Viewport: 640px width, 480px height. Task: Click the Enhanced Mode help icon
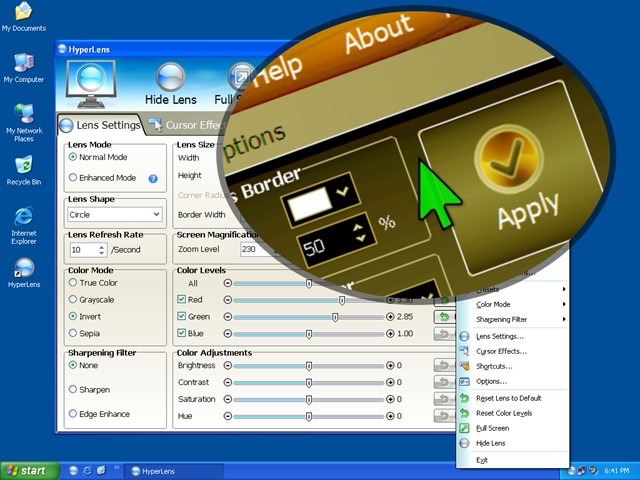pyautogui.click(x=153, y=178)
